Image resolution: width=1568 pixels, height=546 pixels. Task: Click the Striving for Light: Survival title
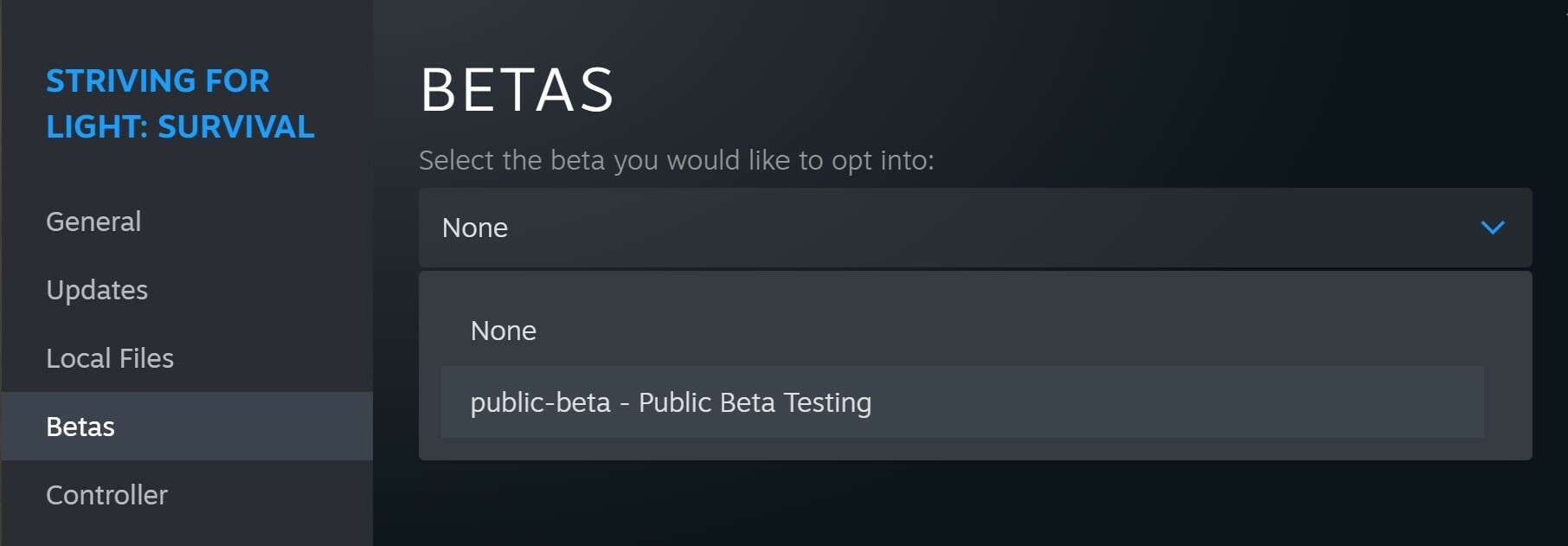click(x=180, y=104)
